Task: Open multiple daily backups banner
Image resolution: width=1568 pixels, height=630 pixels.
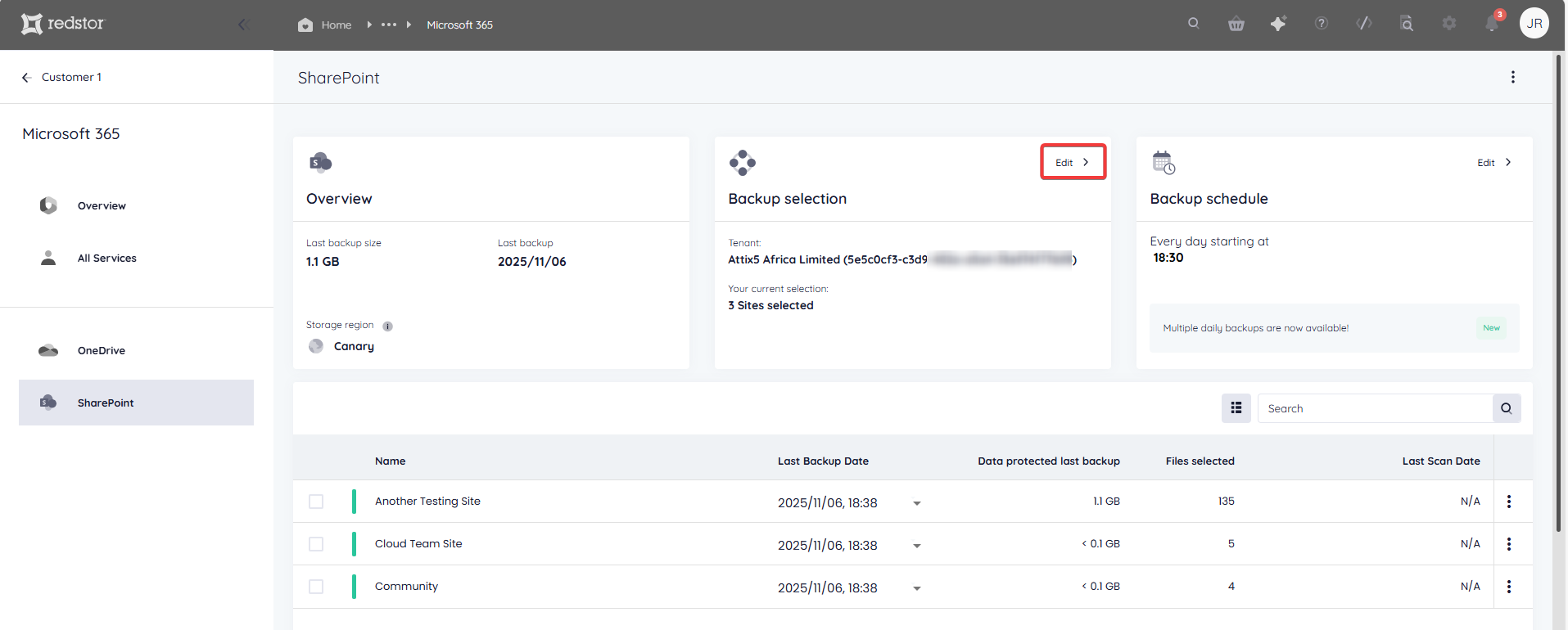Action: pos(1334,328)
